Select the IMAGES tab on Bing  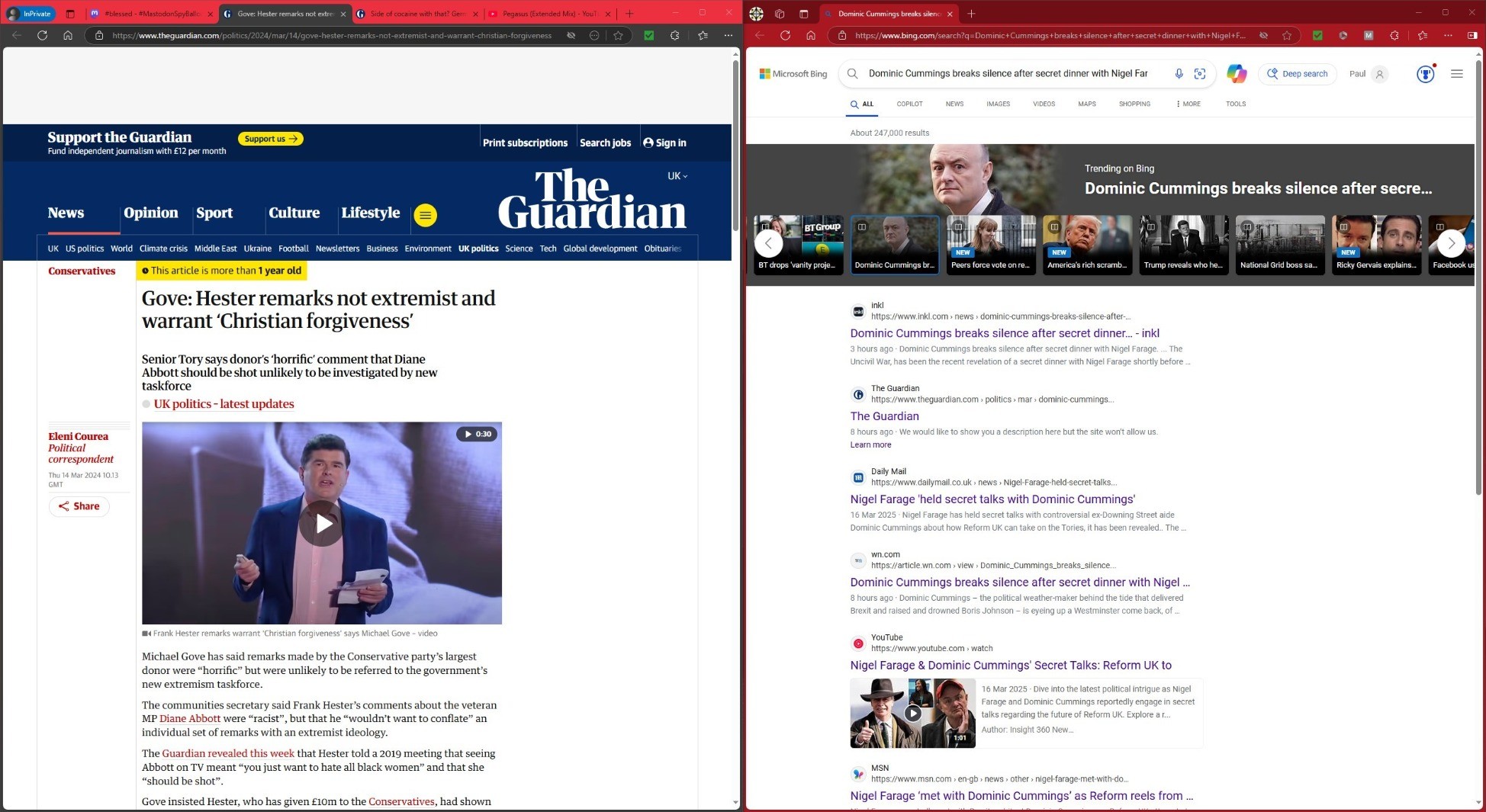[998, 104]
